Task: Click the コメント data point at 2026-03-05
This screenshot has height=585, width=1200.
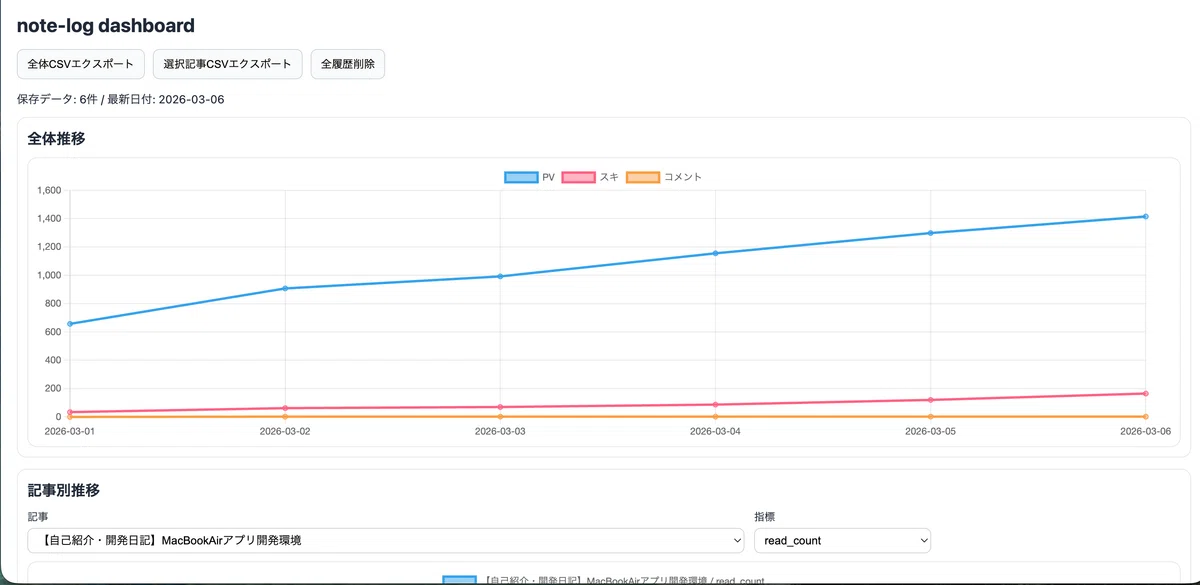Action: [930, 416]
